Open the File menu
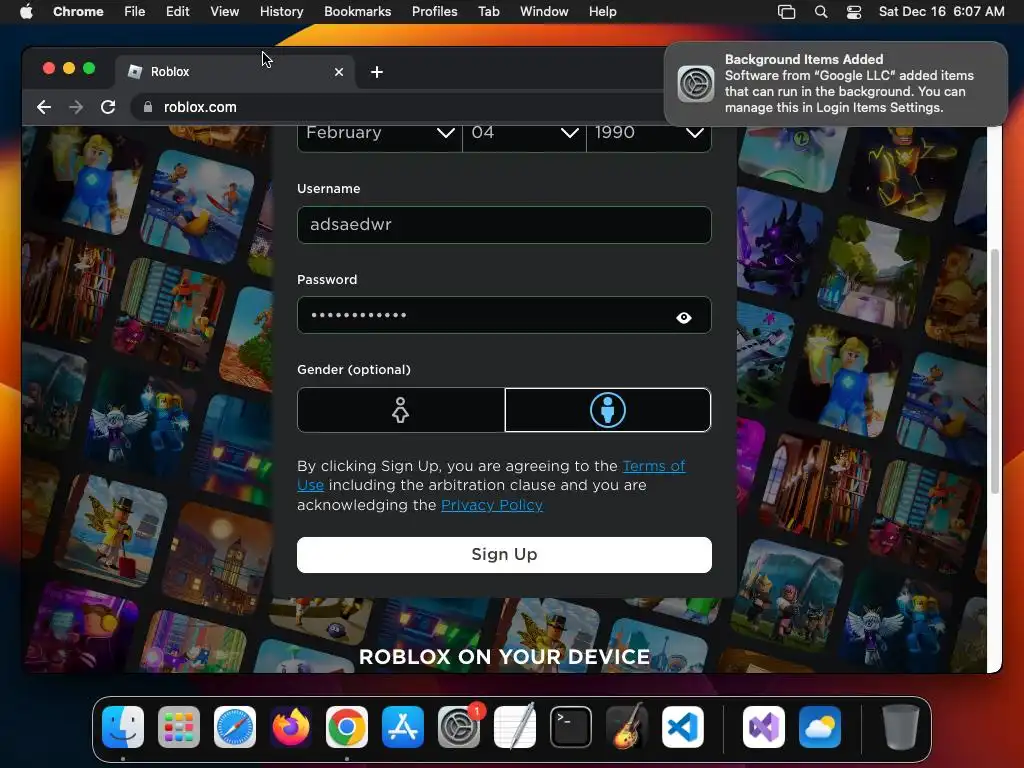Image resolution: width=1024 pixels, height=768 pixels. click(x=135, y=12)
